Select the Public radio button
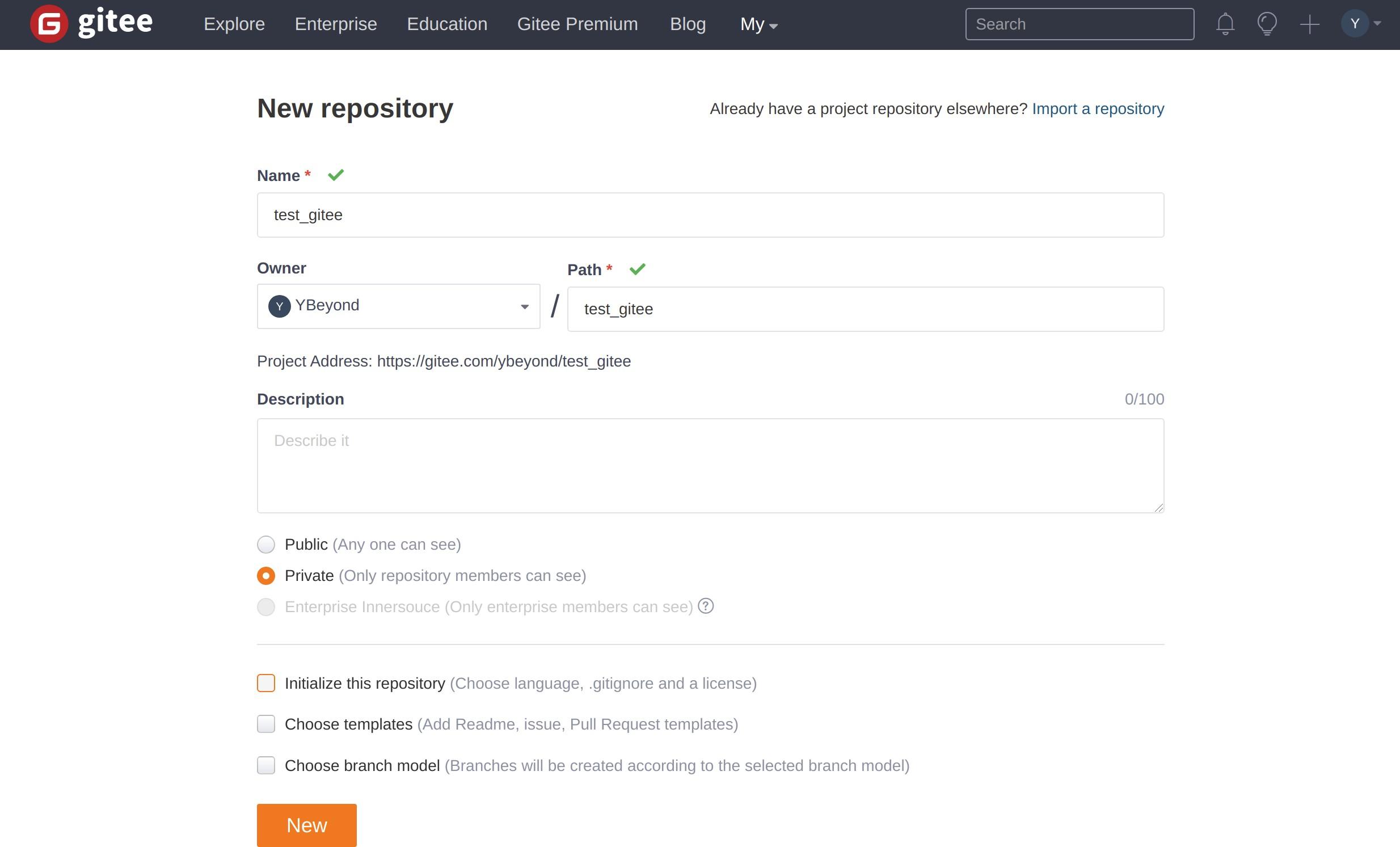Screen dimensions: 1400x847 click(x=266, y=544)
